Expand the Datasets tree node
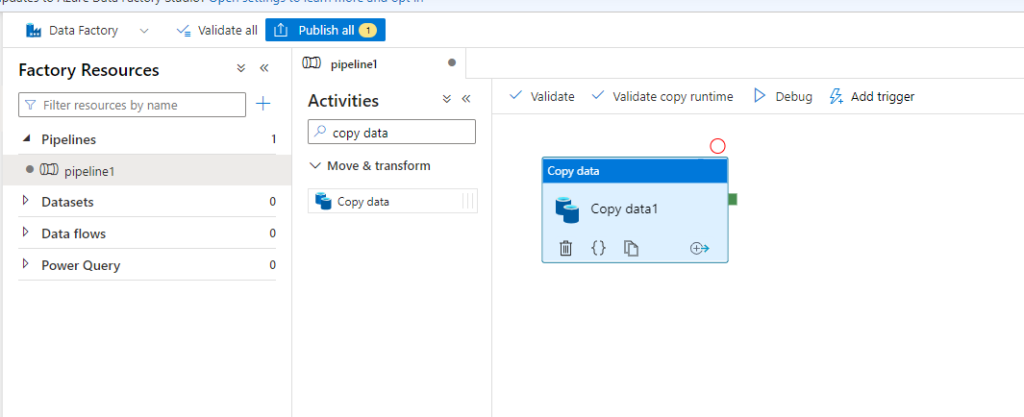This screenshot has height=417, width=1024. (x=26, y=202)
